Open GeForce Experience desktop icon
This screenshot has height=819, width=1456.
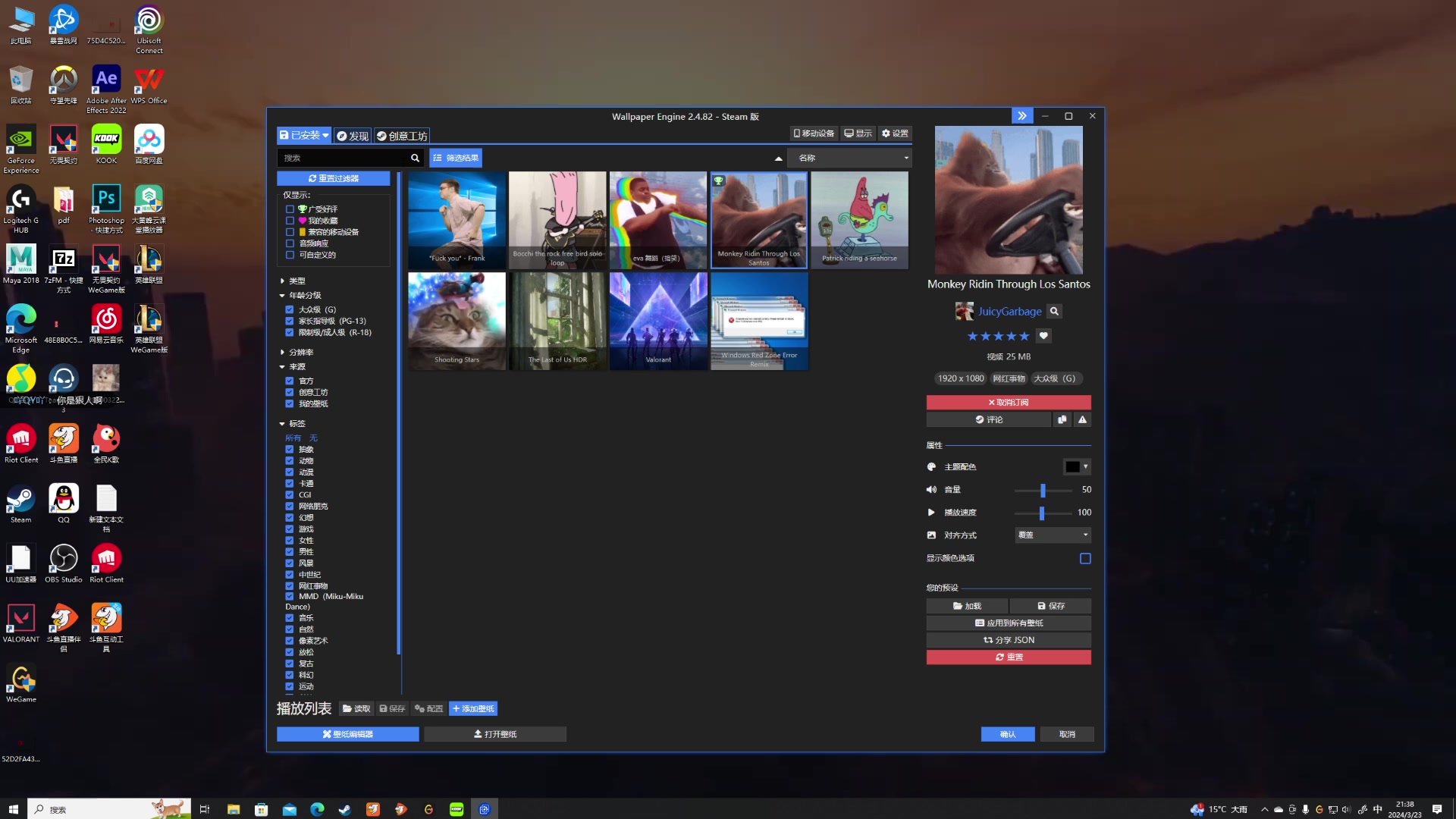tap(21, 149)
